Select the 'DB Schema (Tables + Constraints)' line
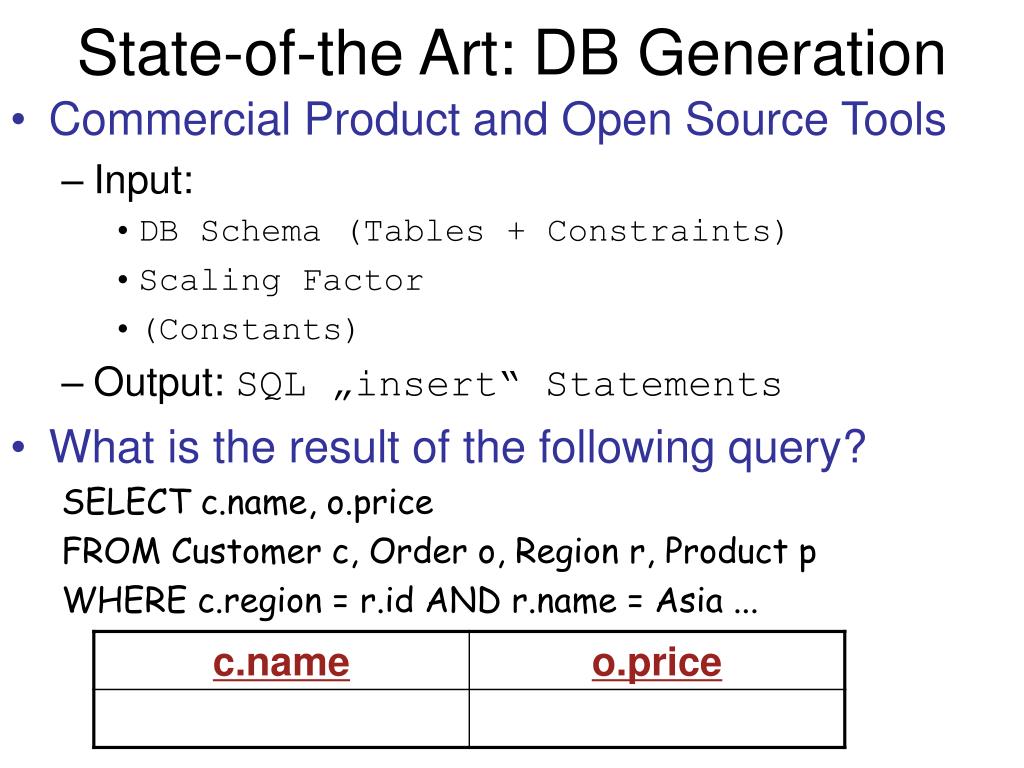1024x768 pixels. click(x=462, y=232)
